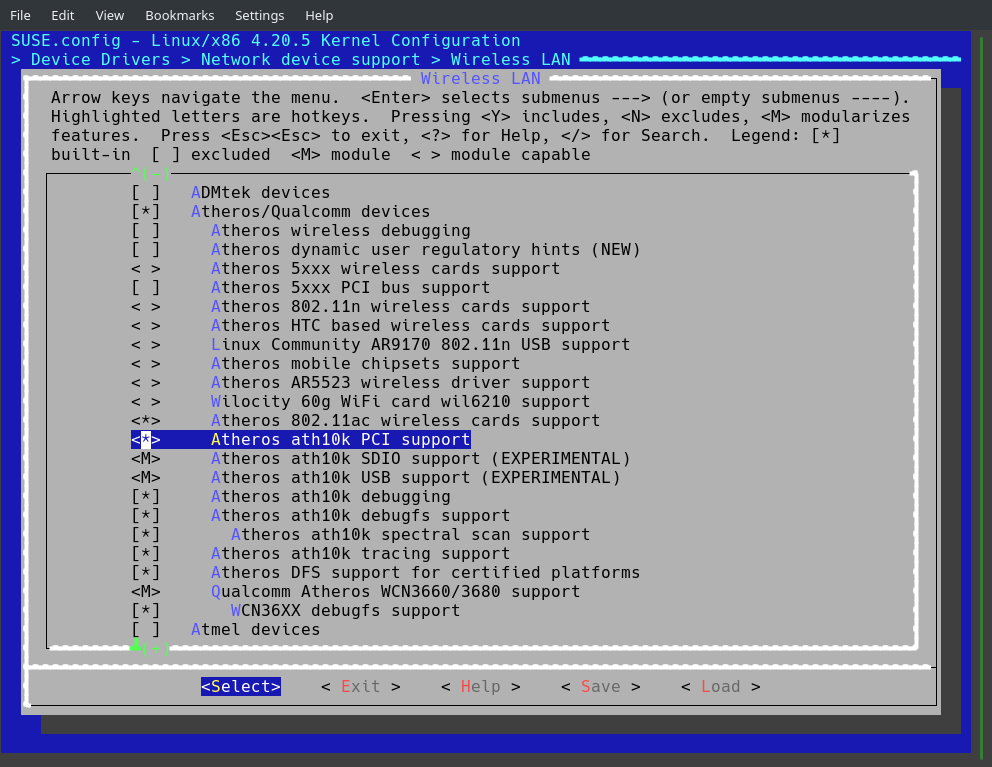992x767 pixels.
Task: Set Atheros 802.11n wireless cards support tristate
Action: (146, 306)
